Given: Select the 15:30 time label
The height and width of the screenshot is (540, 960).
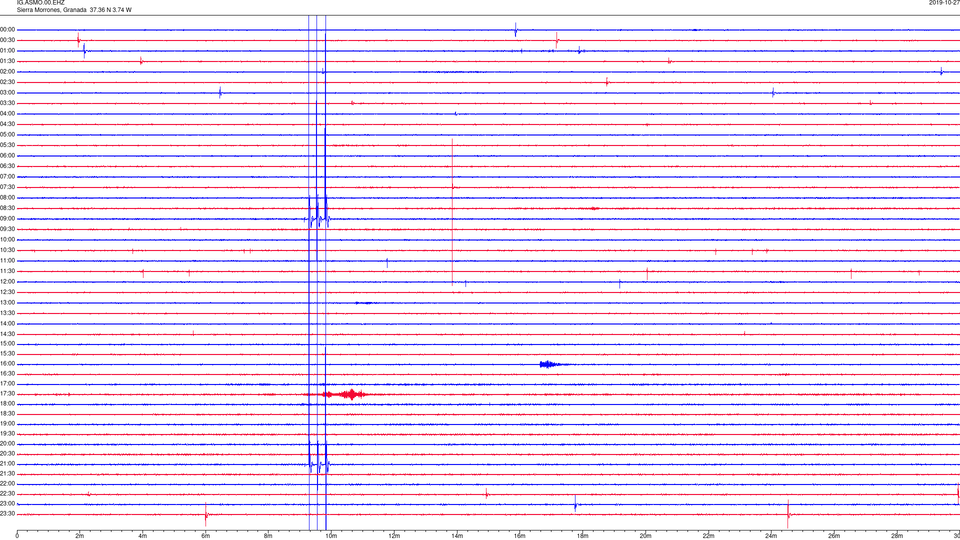Looking at the screenshot, I should point(7,353).
